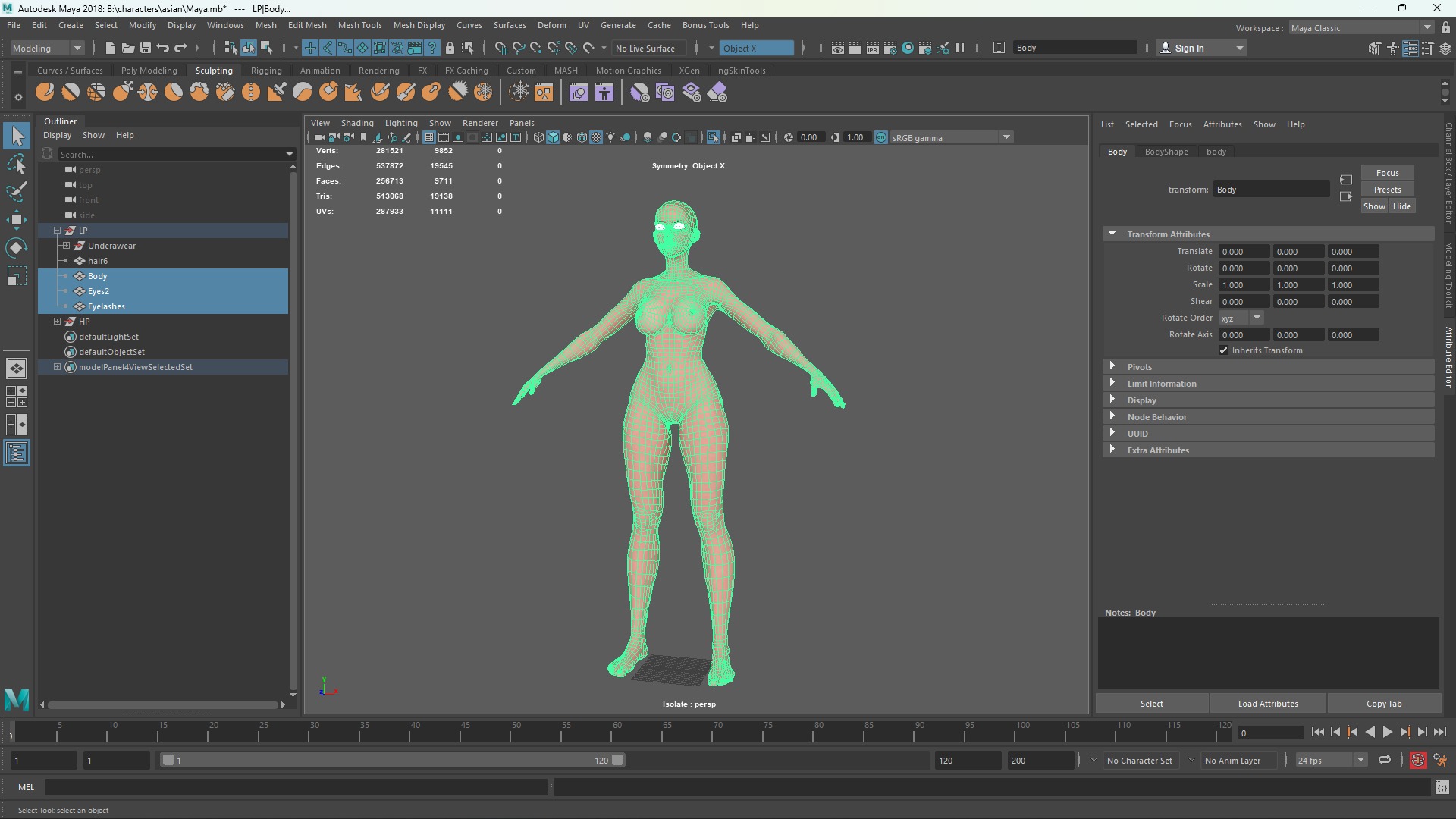Toggle viewport grid display button
This screenshot has height=819, width=1456.
point(429,137)
